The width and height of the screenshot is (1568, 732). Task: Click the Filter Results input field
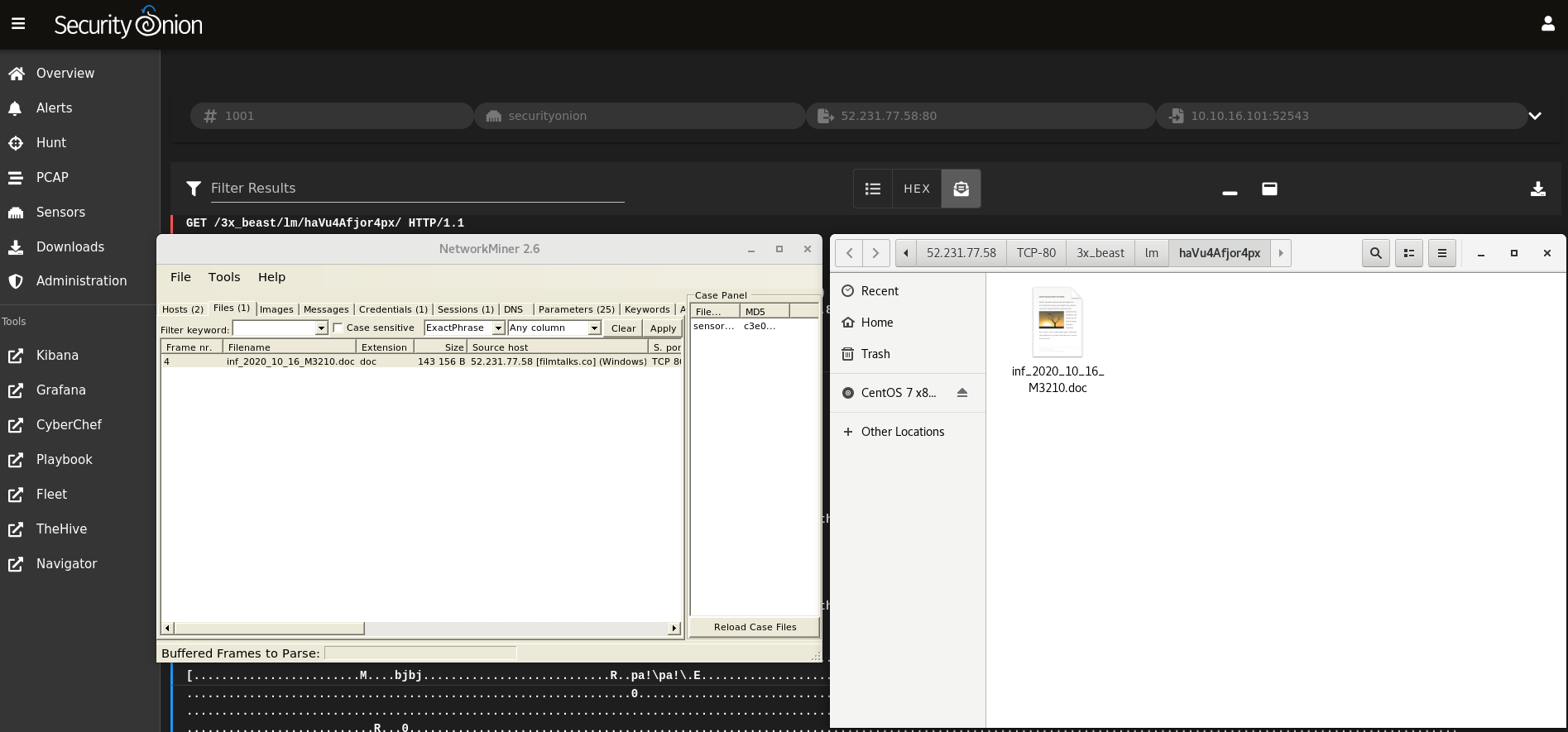coord(417,188)
